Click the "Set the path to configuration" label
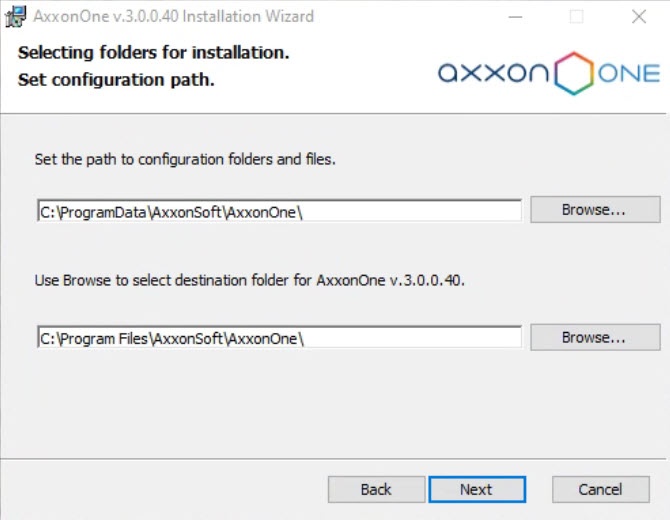 click(x=185, y=159)
